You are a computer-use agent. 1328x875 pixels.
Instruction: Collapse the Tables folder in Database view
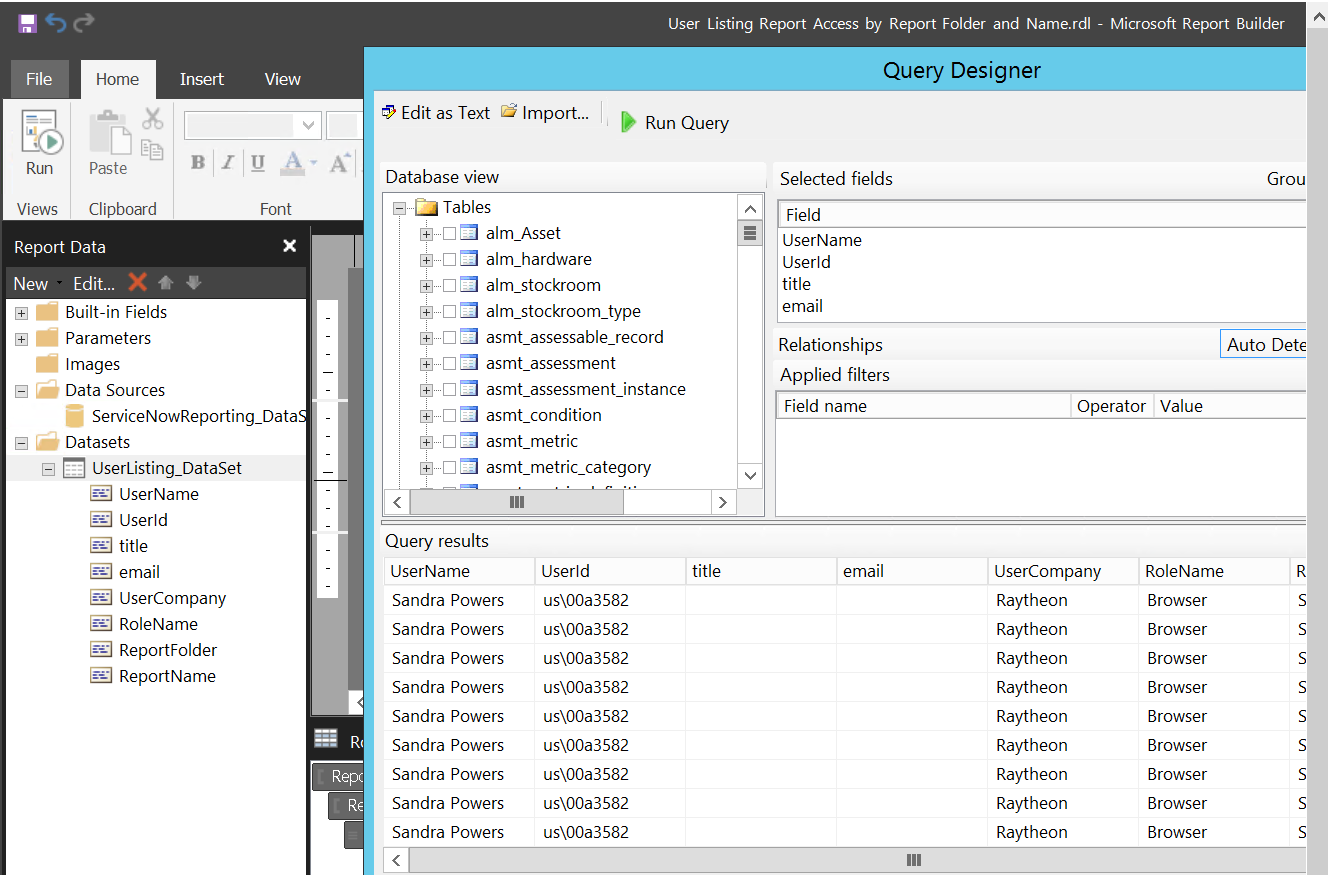pos(400,207)
